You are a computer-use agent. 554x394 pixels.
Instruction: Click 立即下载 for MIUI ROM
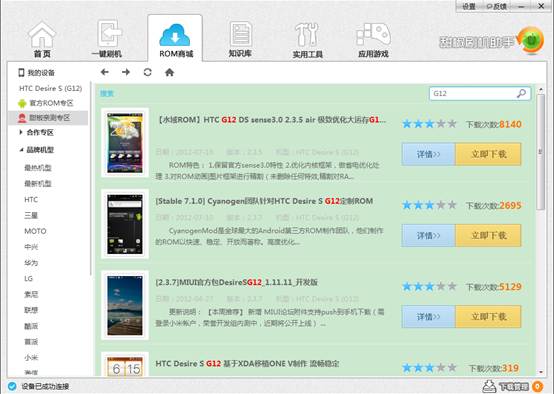point(488,317)
